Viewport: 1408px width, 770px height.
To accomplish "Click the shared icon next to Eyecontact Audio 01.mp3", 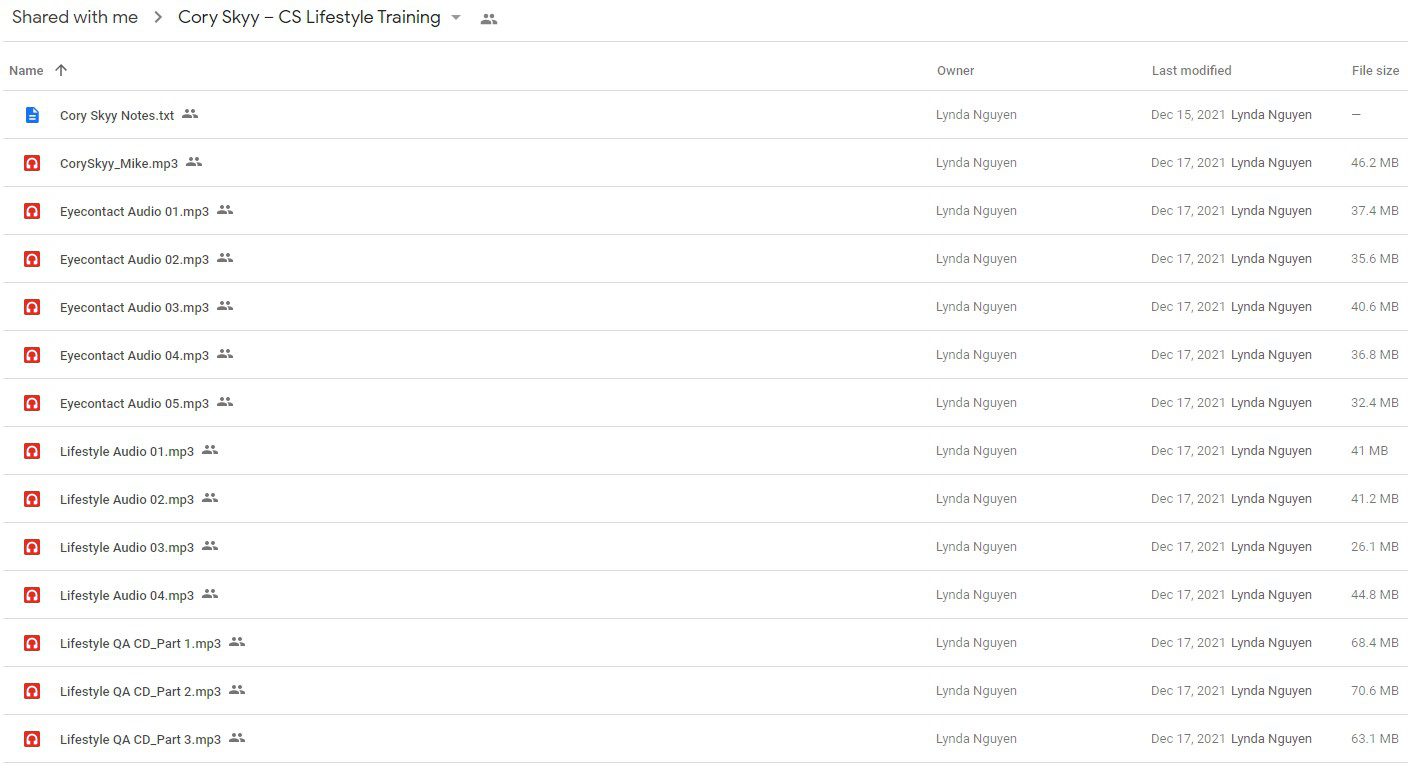I will (x=225, y=210).
